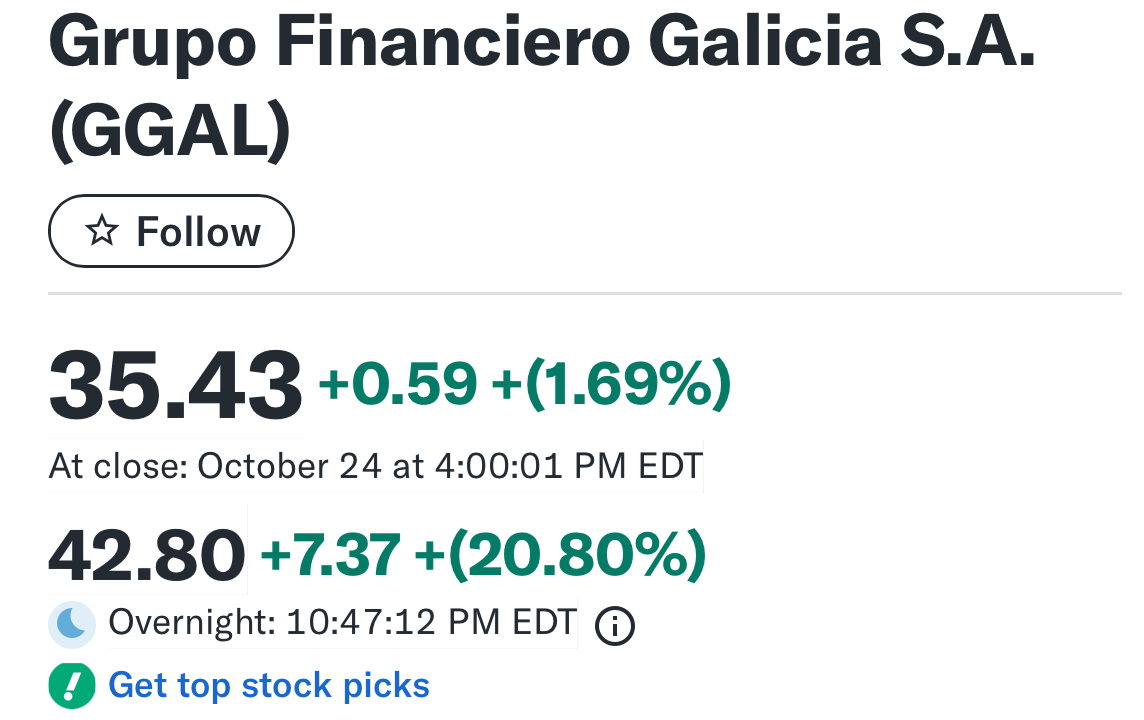Click the overnight price 42.80
This screenshot has height=720, width=1144.
point(147,555)
